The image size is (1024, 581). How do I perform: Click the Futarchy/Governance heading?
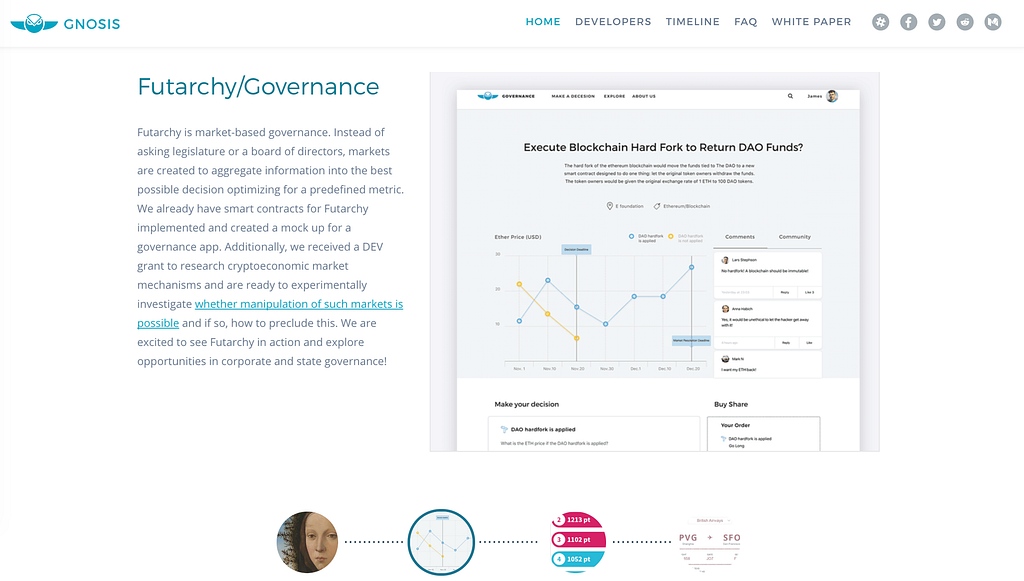coord(258,86)
